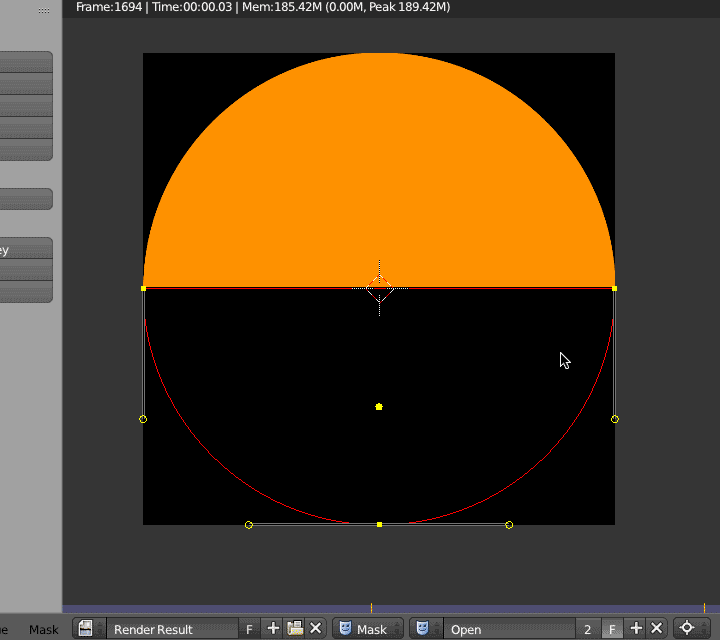Click bottom-right handle circle of mask curve

click(509, 525)
